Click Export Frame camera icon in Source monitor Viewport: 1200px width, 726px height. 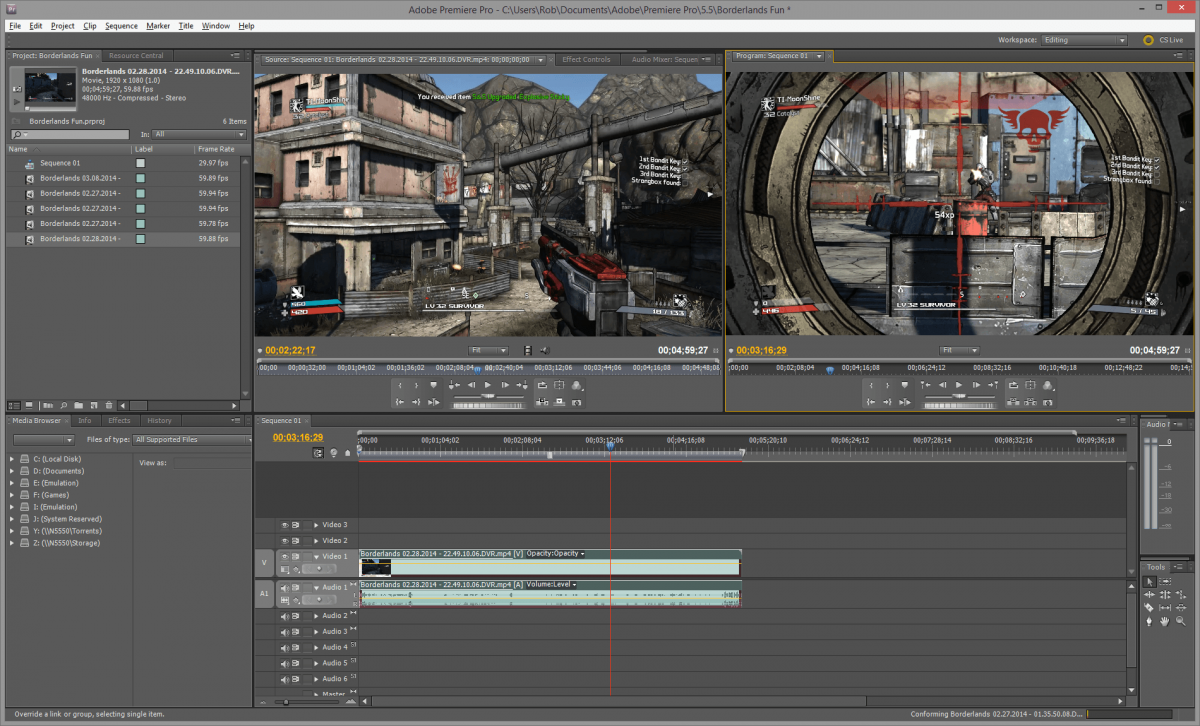click(x=576, y=402)
